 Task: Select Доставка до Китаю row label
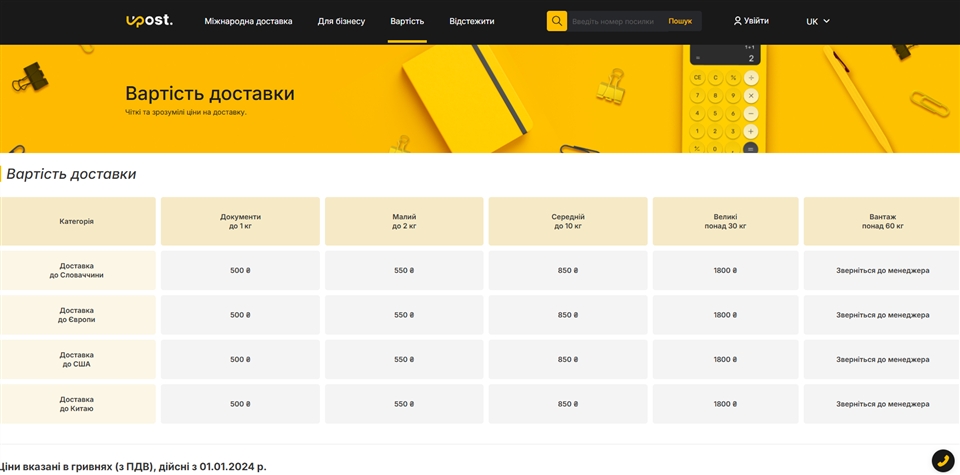point(77,404)
